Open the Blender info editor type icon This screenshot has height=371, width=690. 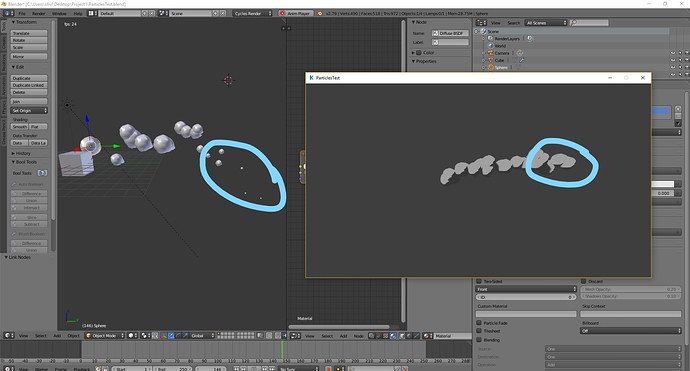[x=8, y=13]
